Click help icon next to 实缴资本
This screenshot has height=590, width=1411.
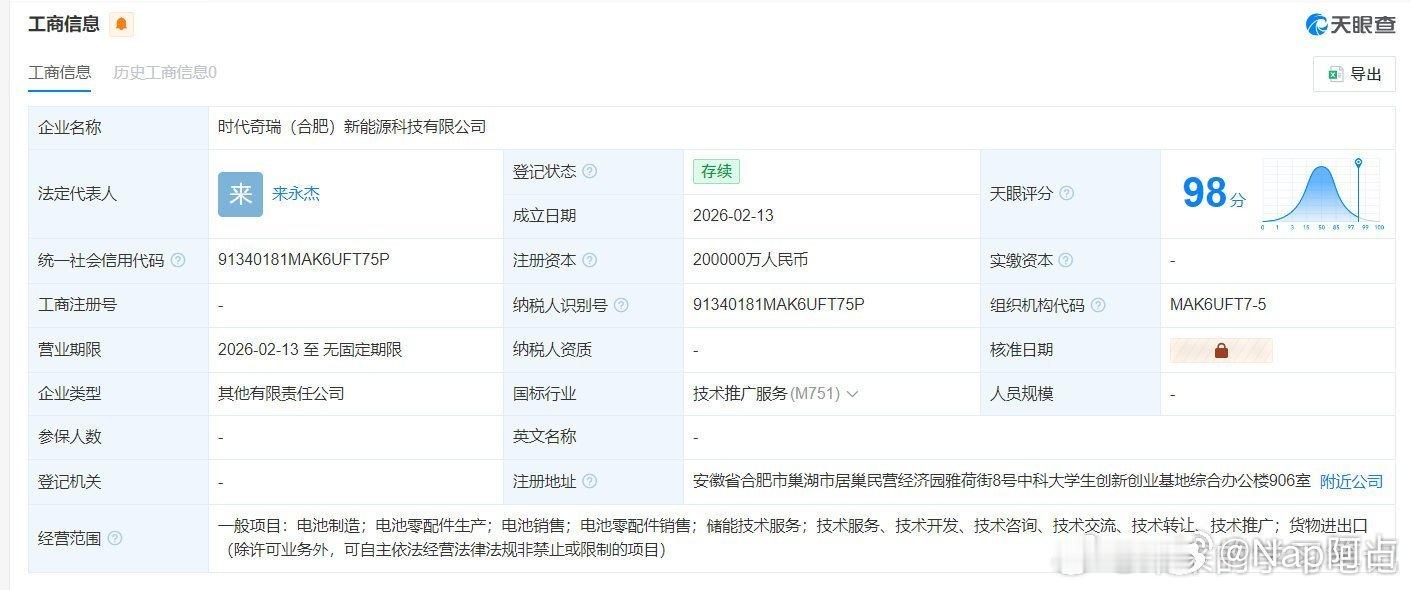[1066, 260]
